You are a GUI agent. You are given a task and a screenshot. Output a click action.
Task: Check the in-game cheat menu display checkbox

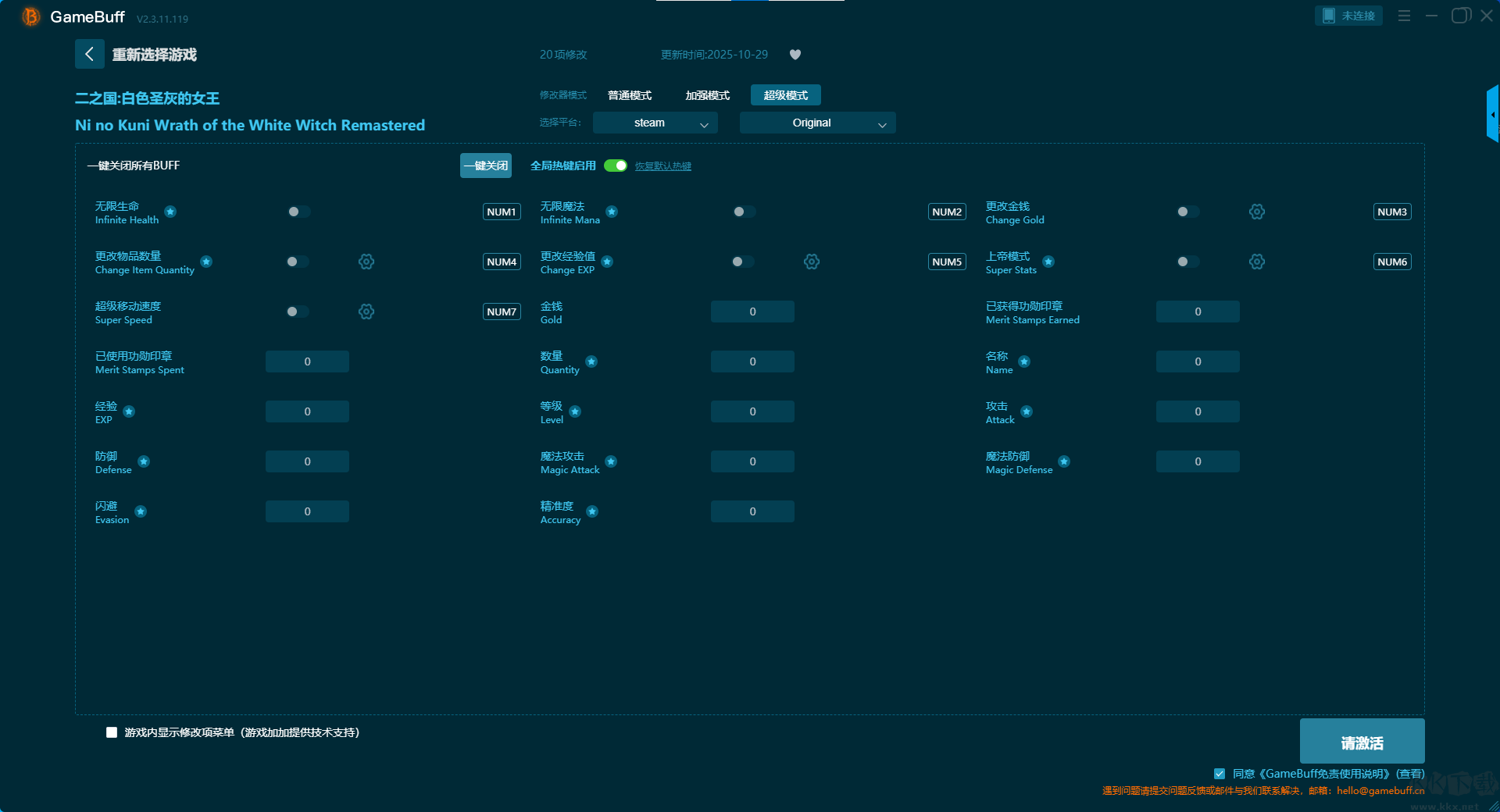pyautogui.click(x=112, y=732)
